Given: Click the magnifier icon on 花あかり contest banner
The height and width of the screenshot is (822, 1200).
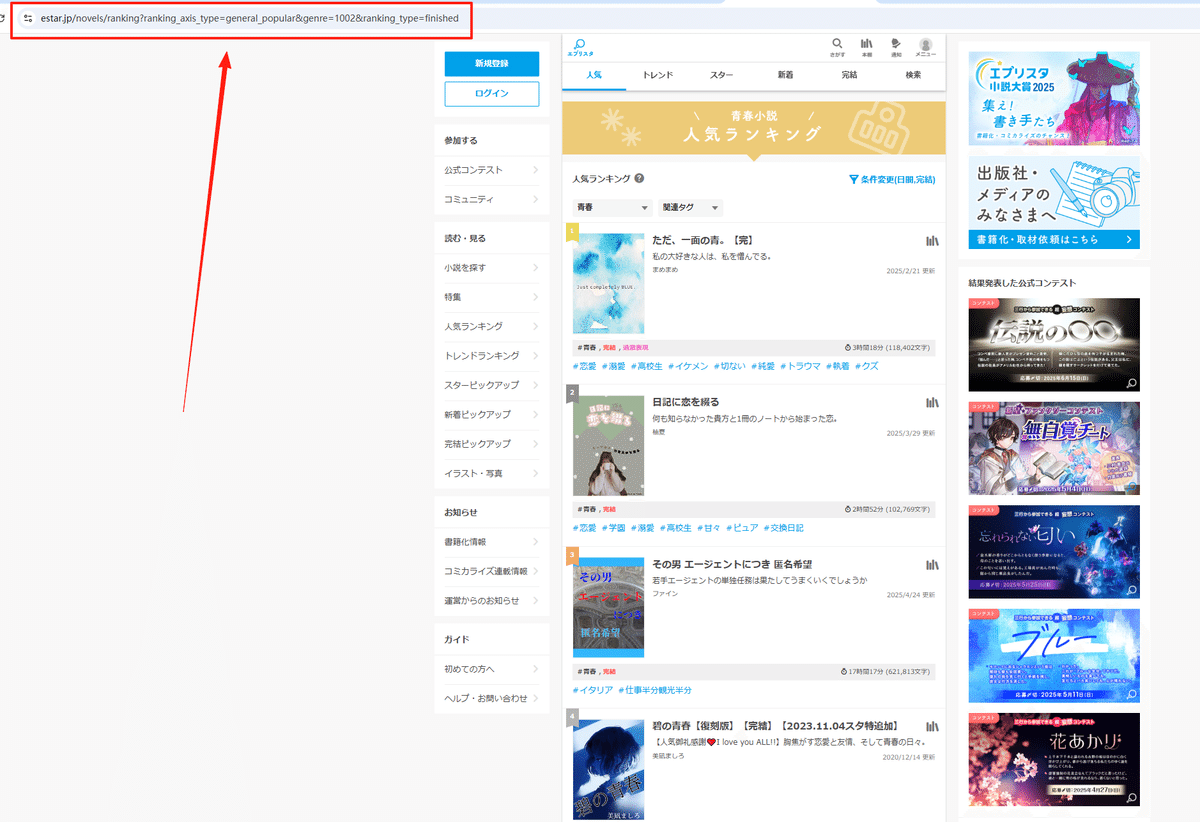Looking at the screenshot, I should pos(1131,798).
